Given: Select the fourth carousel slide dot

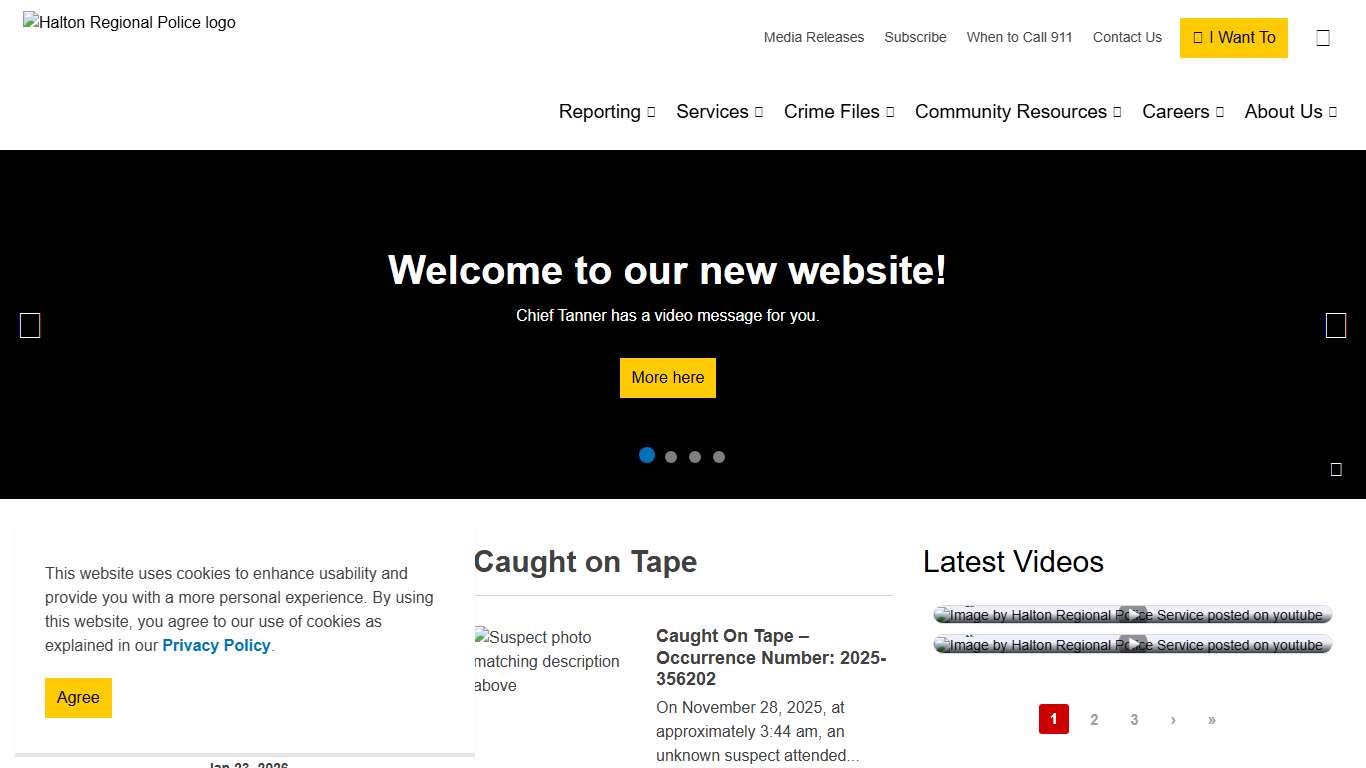Looking at the screenshot, I should coord(719,457).
